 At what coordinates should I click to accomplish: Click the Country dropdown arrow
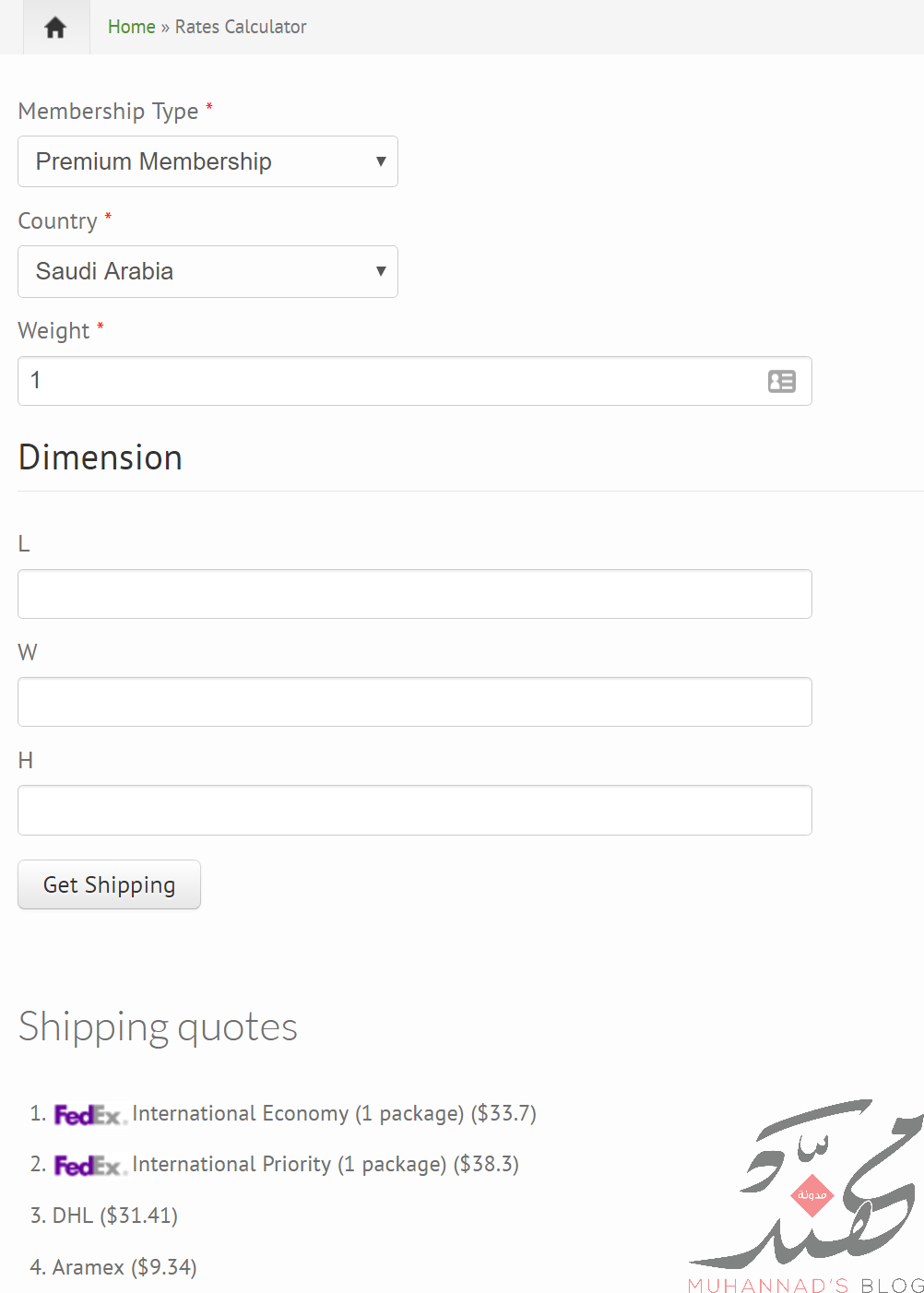[x=381, y=271]
